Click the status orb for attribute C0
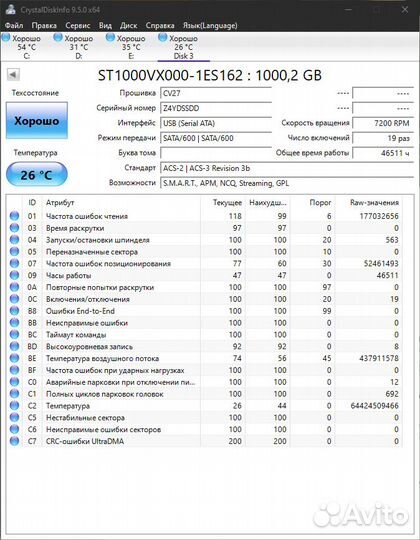 tap(14, 382)
